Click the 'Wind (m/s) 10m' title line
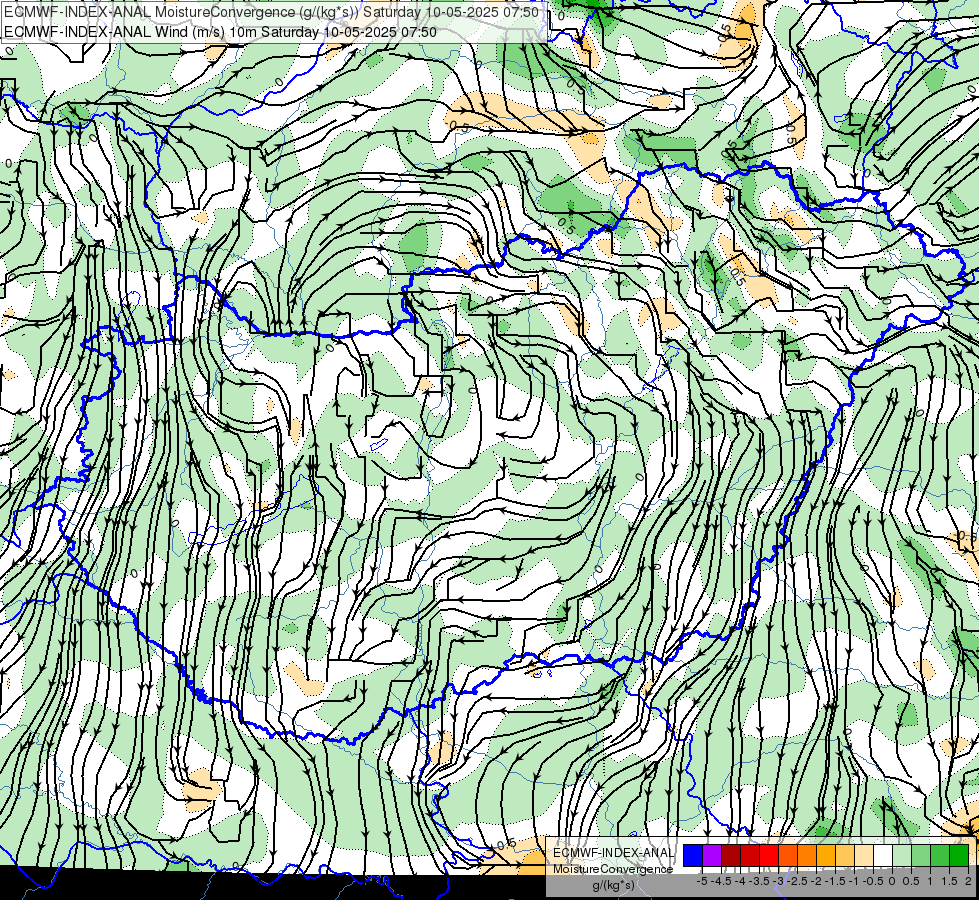979x900 pixels. point(220,32)
